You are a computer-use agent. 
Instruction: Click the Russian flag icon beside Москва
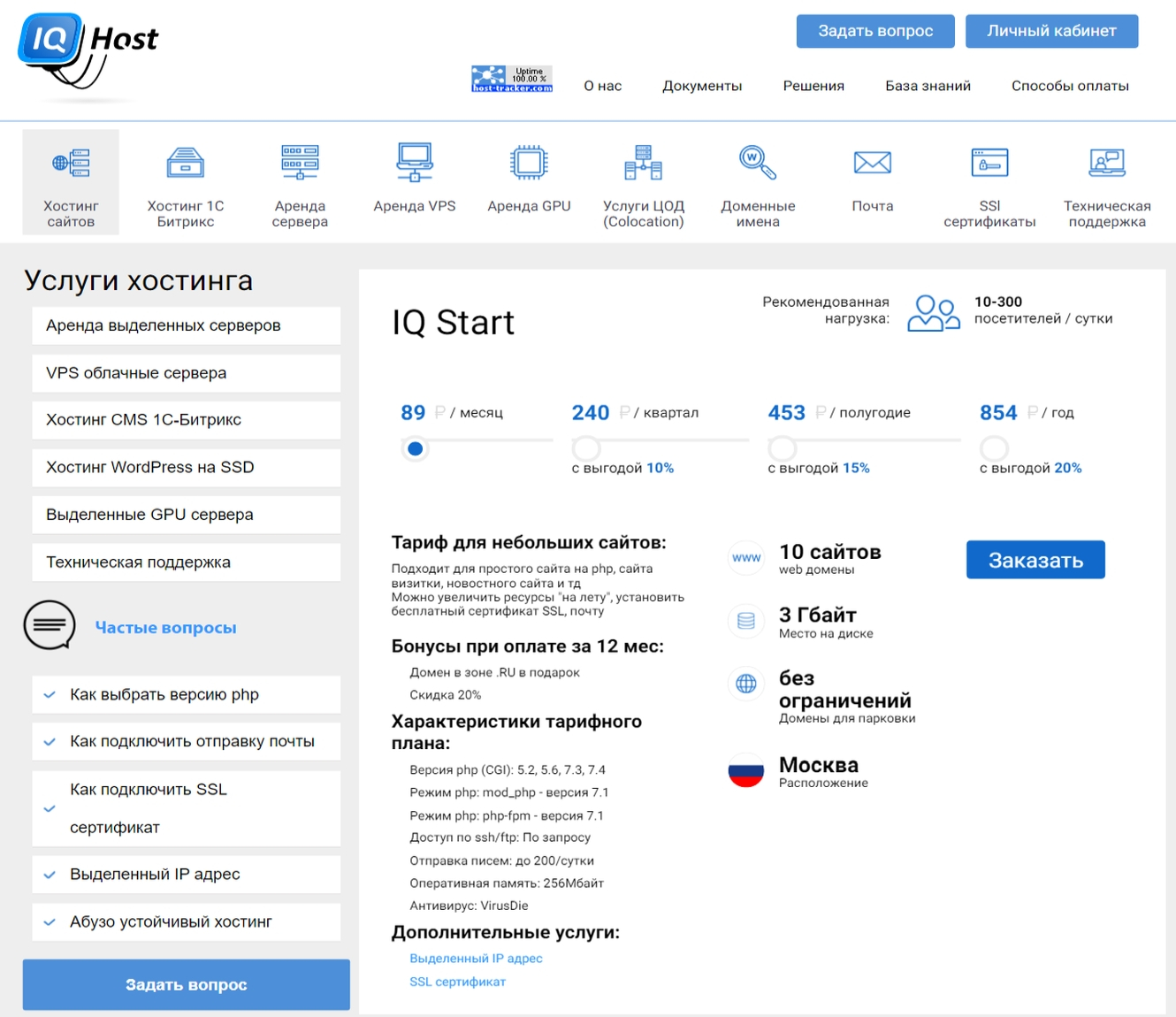746,769
